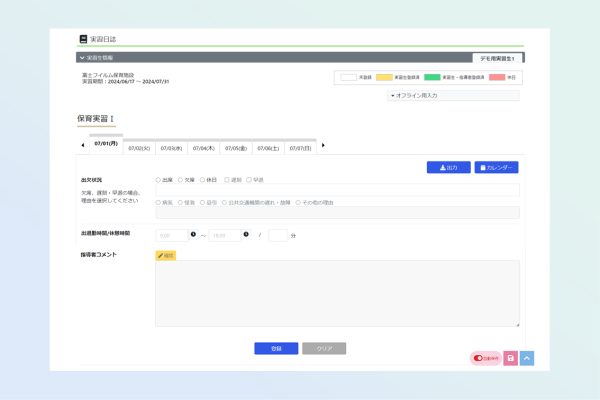Select the 出席 radio button
The width and height of the screenshot is (600, 400).
point(158,180)
